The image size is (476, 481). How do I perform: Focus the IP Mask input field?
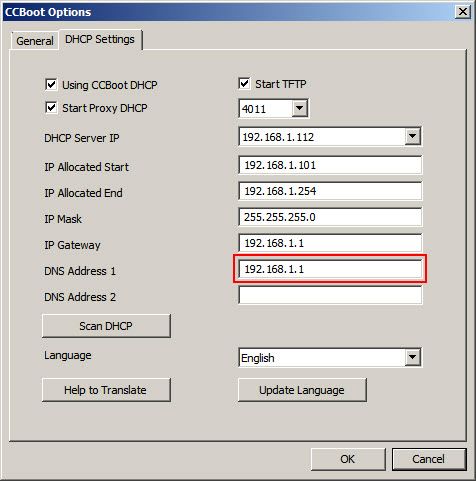[330, 217]
